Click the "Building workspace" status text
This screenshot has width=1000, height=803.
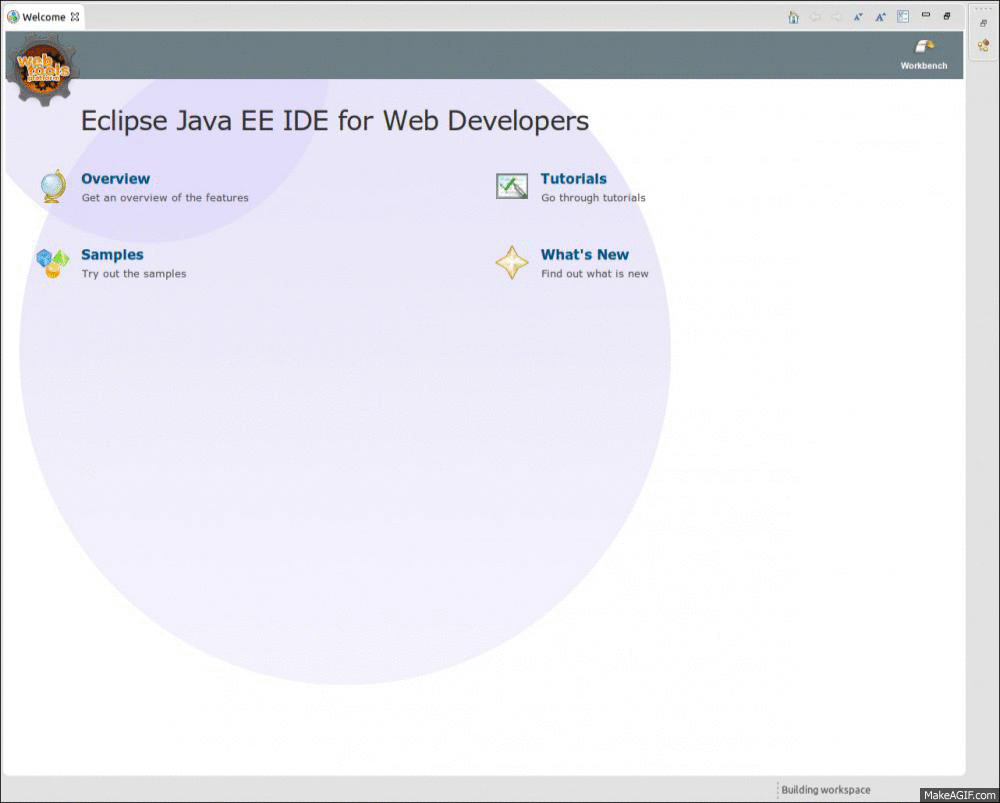tap(825, 790)
